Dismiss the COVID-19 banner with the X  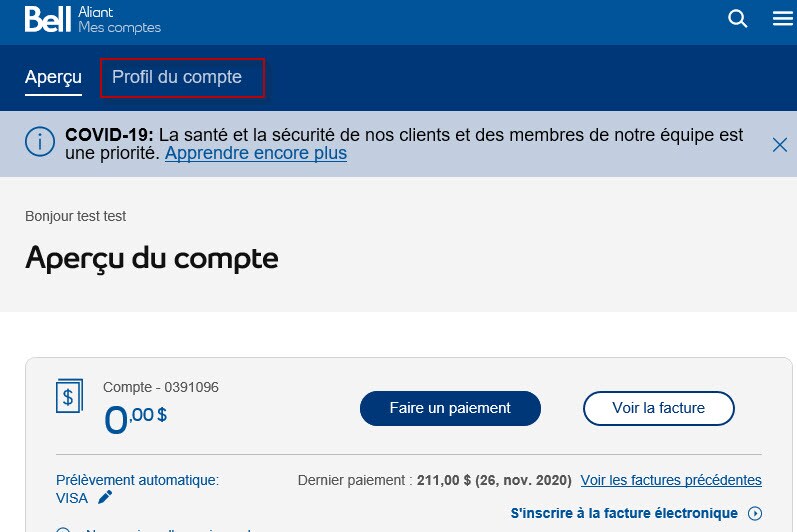tap(780, 144)
